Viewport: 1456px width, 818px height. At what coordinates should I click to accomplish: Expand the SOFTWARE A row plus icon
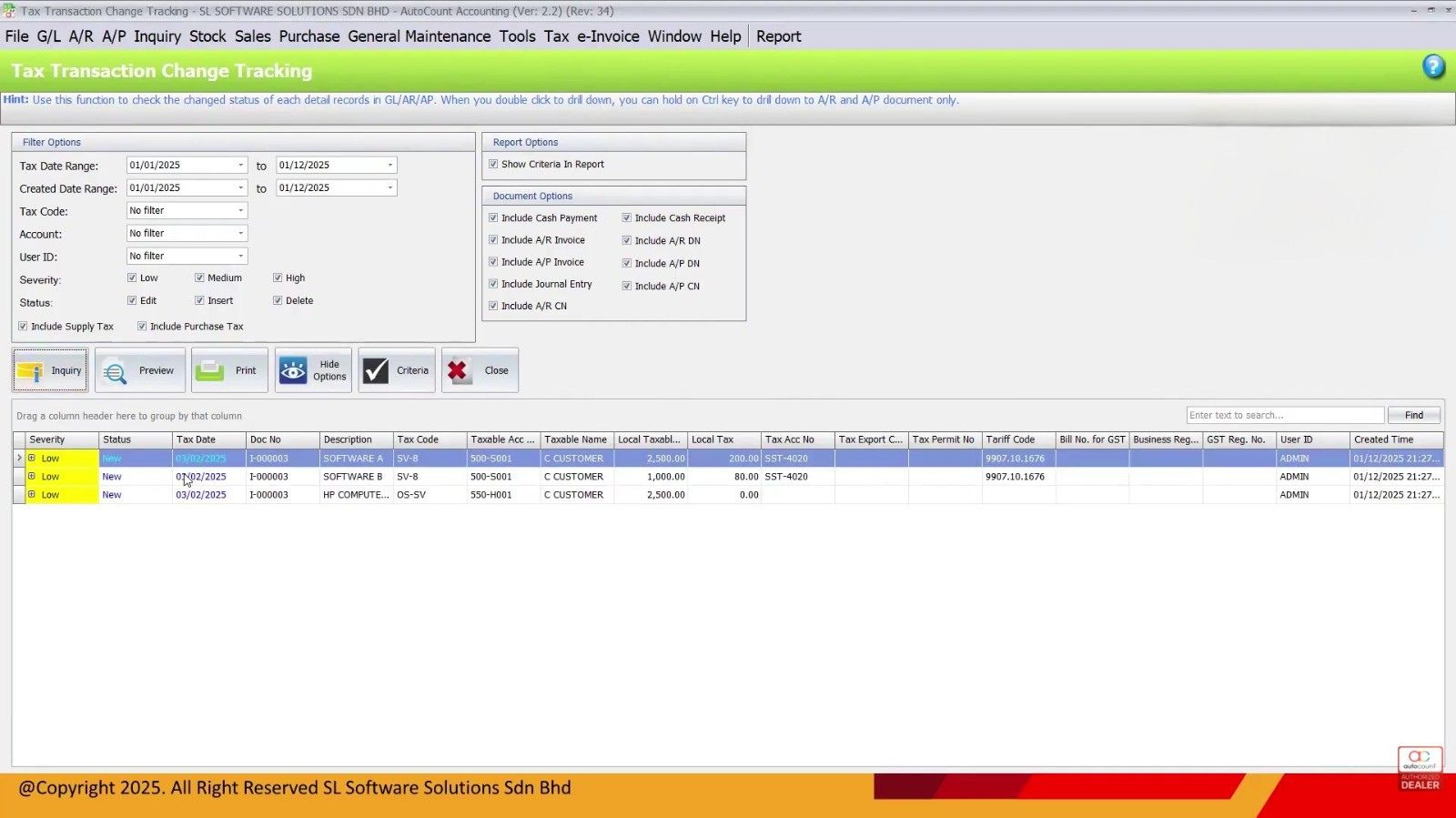32,458
